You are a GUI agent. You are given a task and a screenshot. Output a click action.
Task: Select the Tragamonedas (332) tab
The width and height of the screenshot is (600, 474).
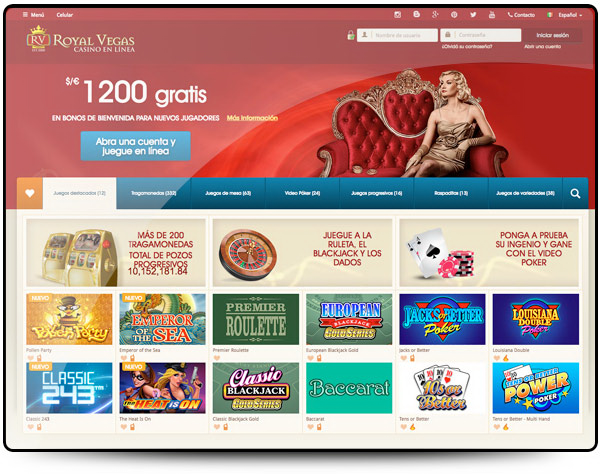coord(153,193)
